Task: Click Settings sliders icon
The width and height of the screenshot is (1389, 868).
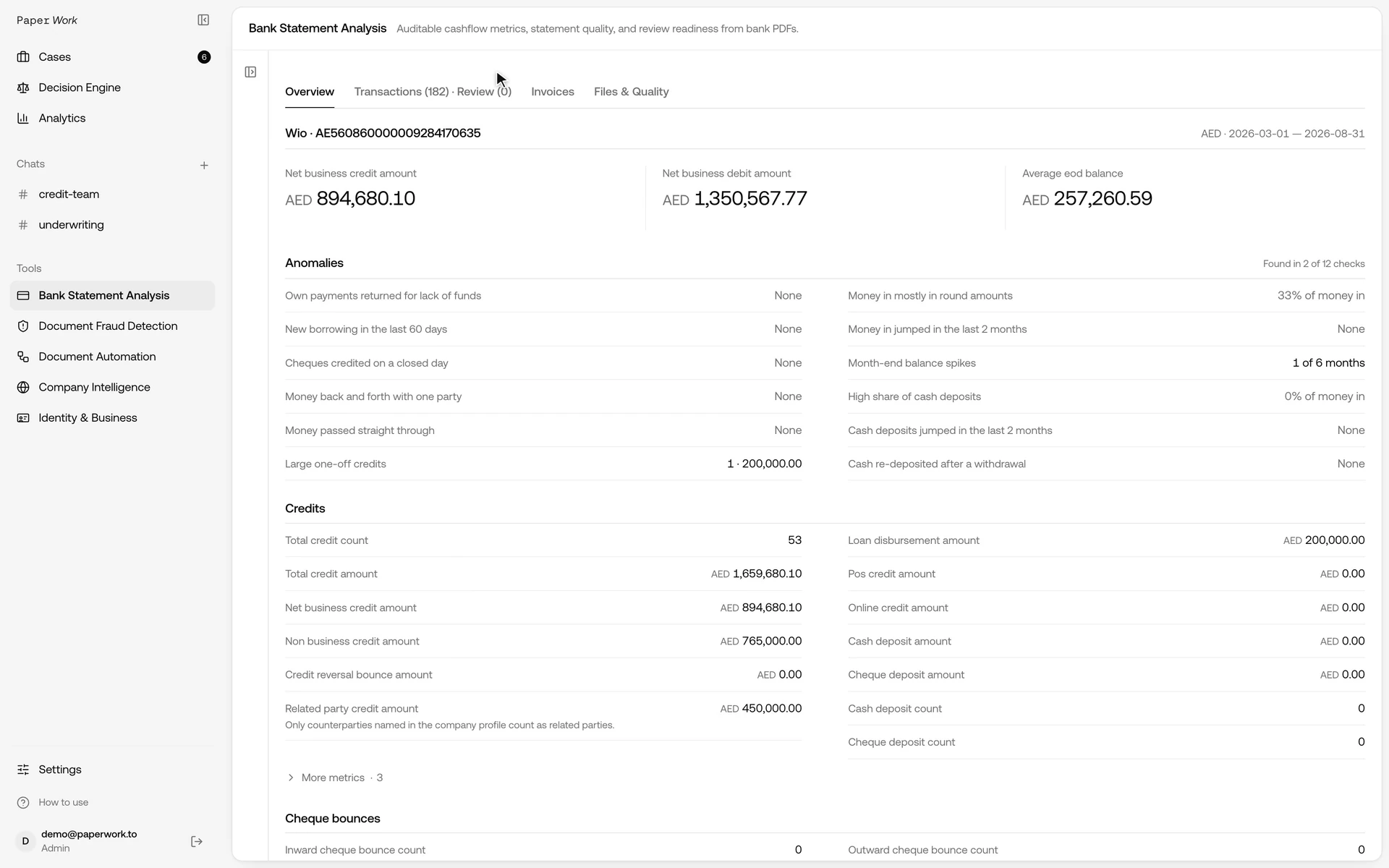Action: (x=23, y=770)
